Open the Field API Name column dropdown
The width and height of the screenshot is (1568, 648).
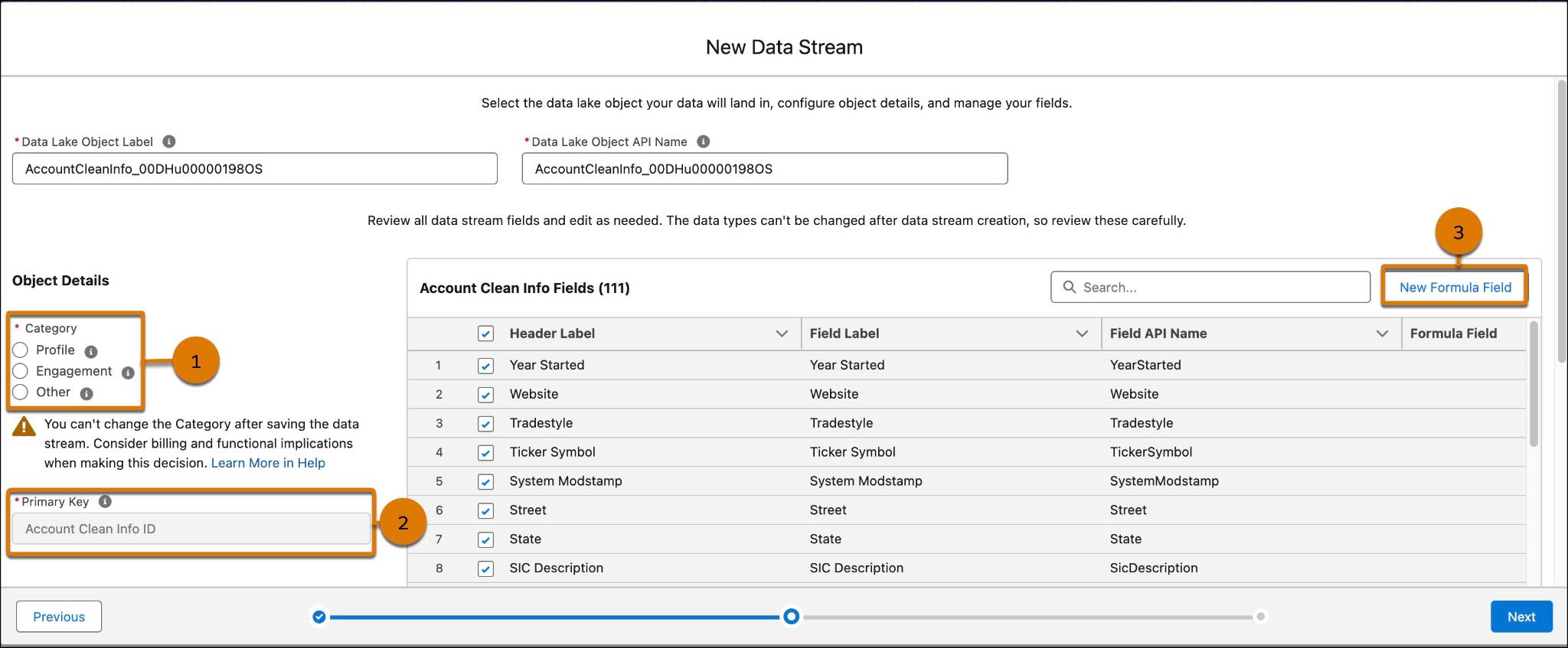click(x=1382, y=334)
